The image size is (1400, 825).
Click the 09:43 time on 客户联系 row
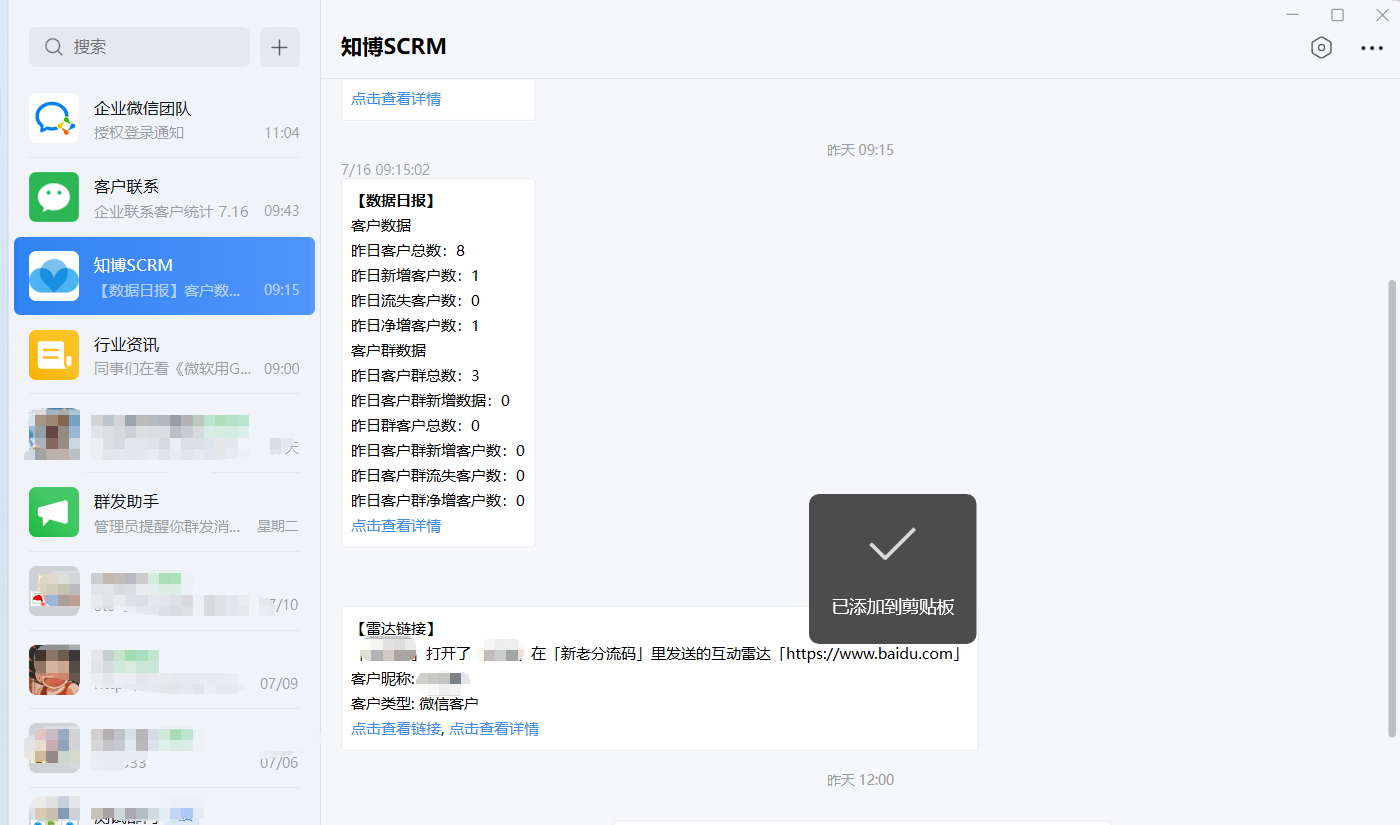tap(282, 212)
